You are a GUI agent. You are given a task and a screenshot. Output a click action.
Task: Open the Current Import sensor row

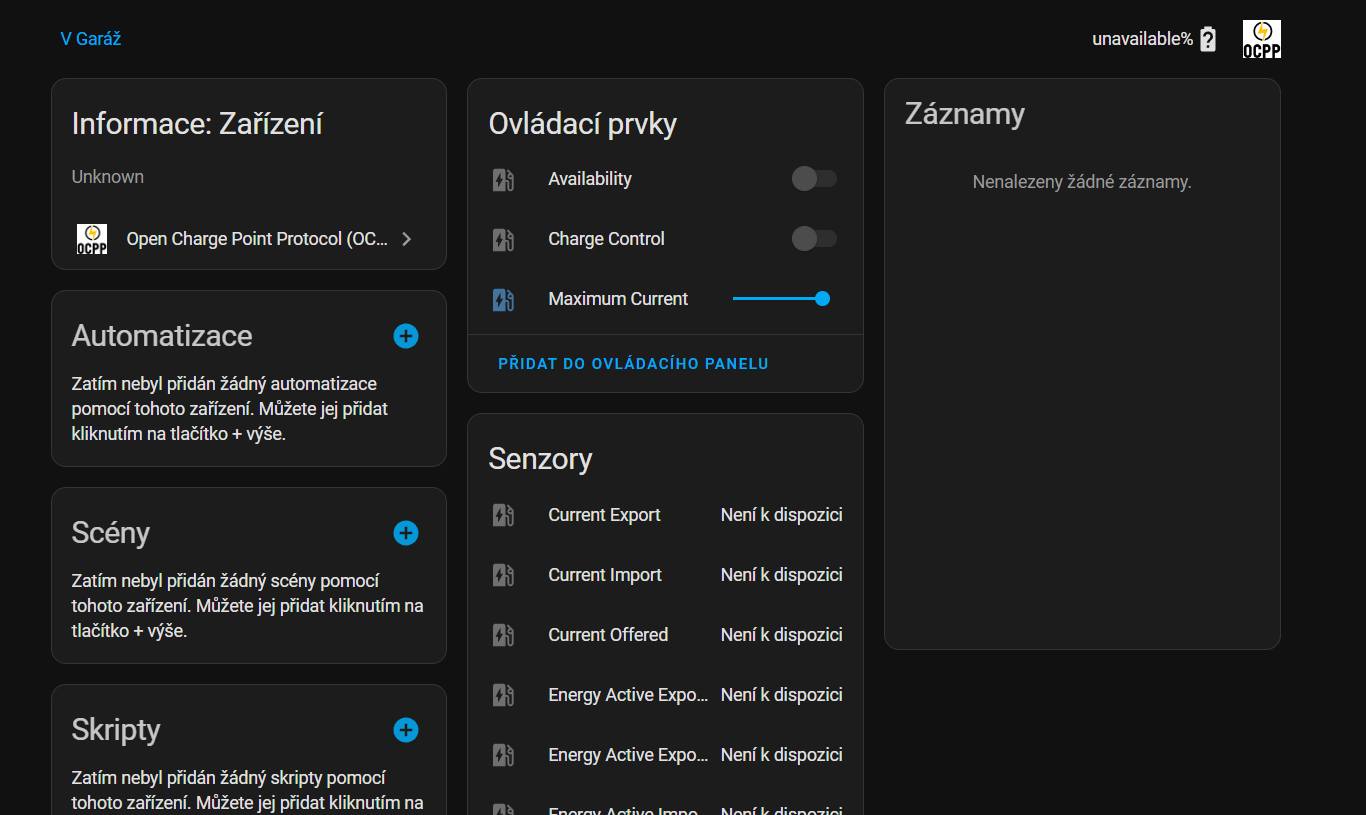pyautogui.click(x=605, y=575)
